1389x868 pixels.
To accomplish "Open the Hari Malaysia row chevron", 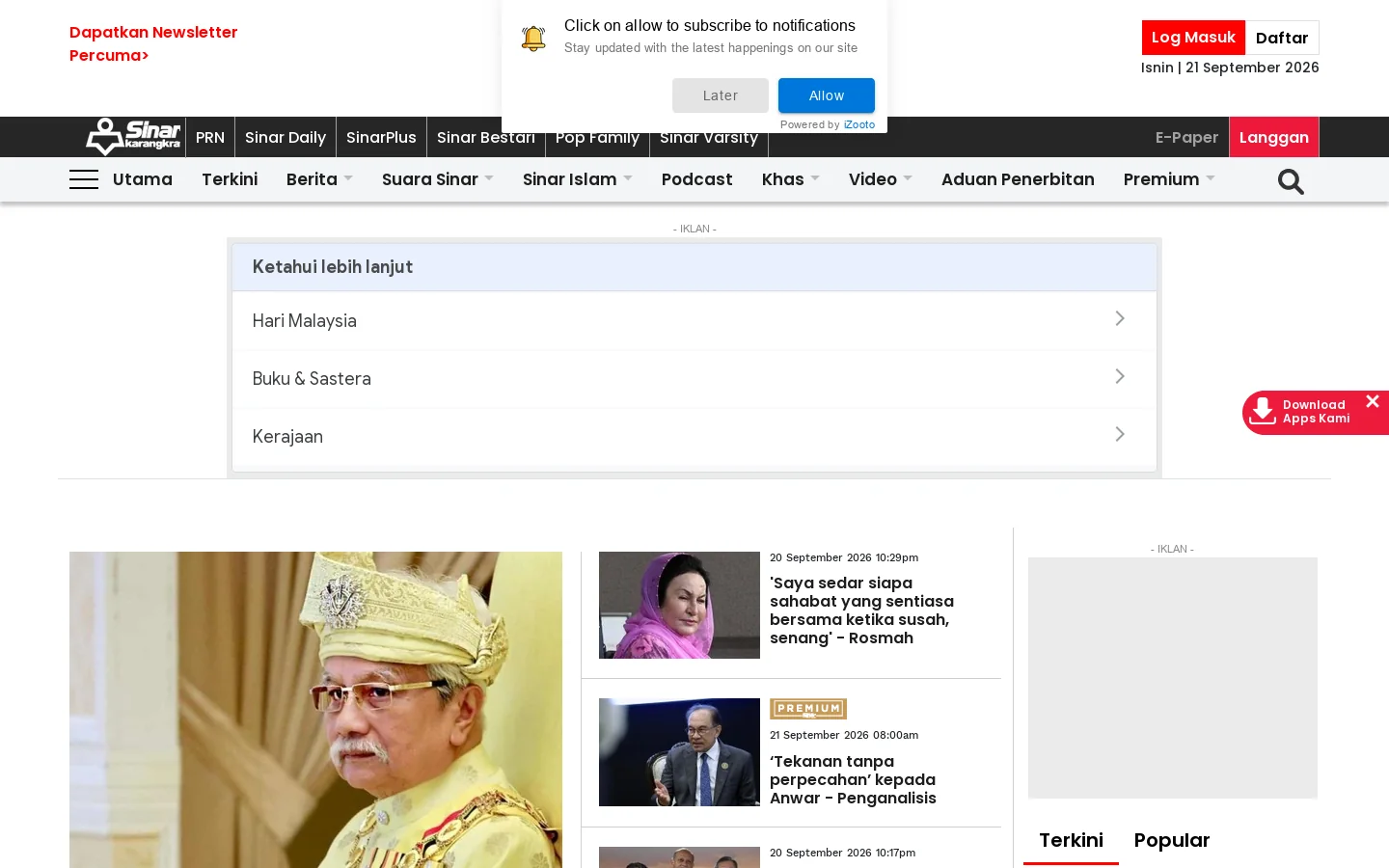I will pos(1120,318).
